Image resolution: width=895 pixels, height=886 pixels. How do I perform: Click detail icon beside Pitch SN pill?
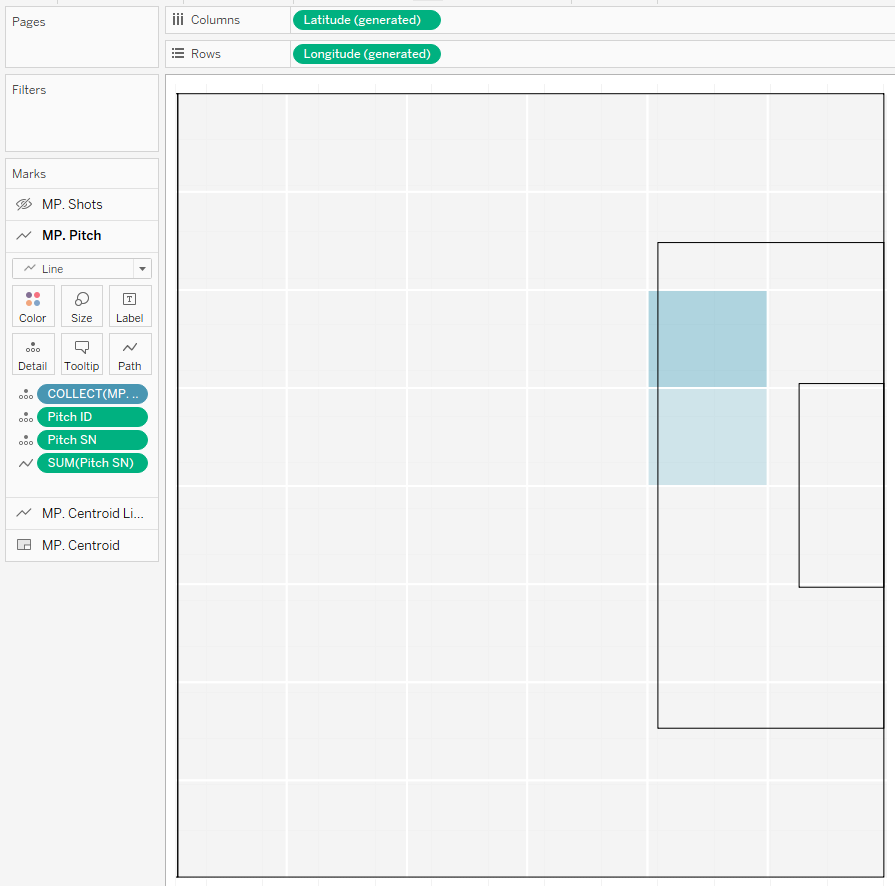pos(25,441)
